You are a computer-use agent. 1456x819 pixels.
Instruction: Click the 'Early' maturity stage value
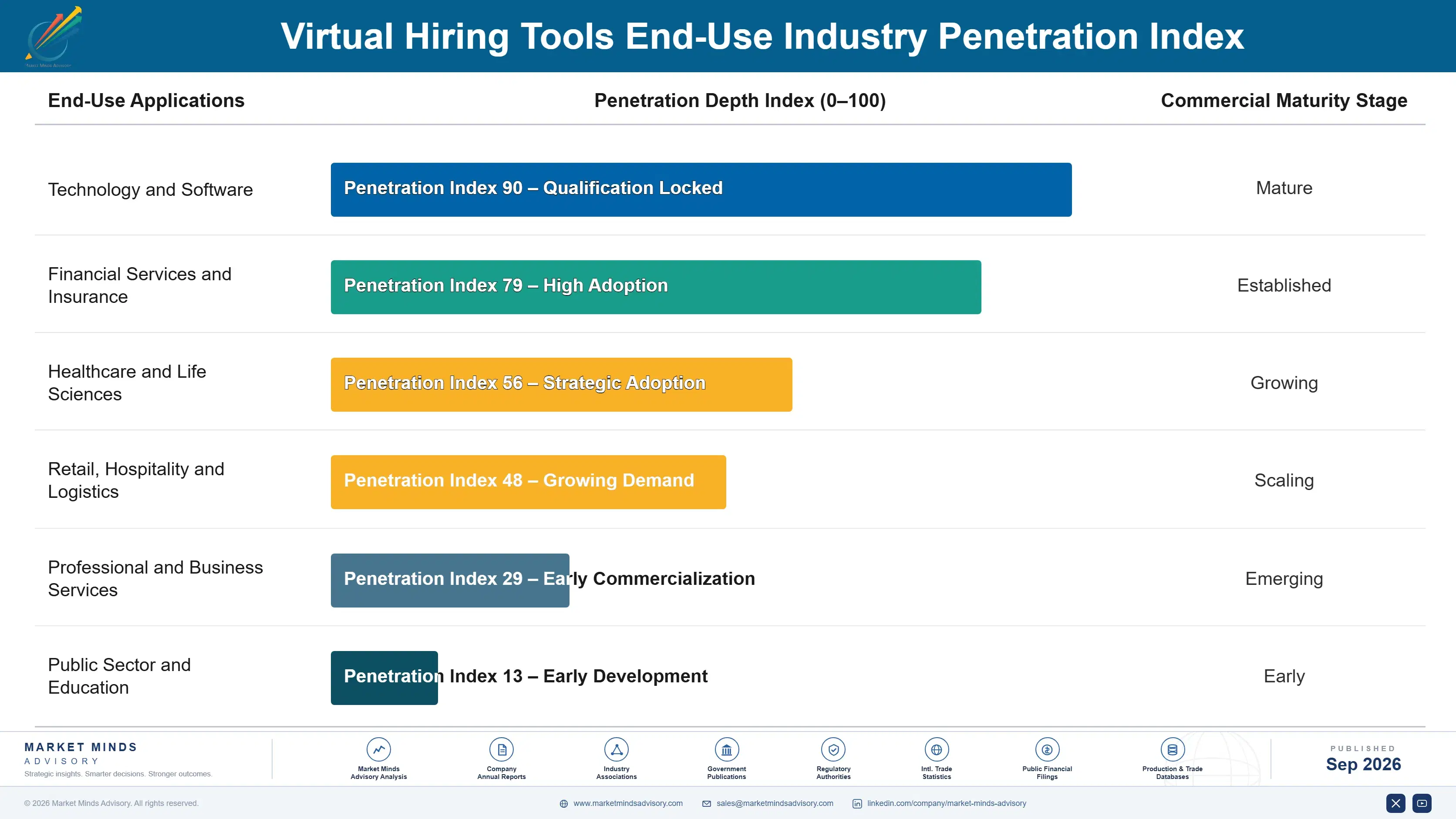click(x=1284, y=677)
